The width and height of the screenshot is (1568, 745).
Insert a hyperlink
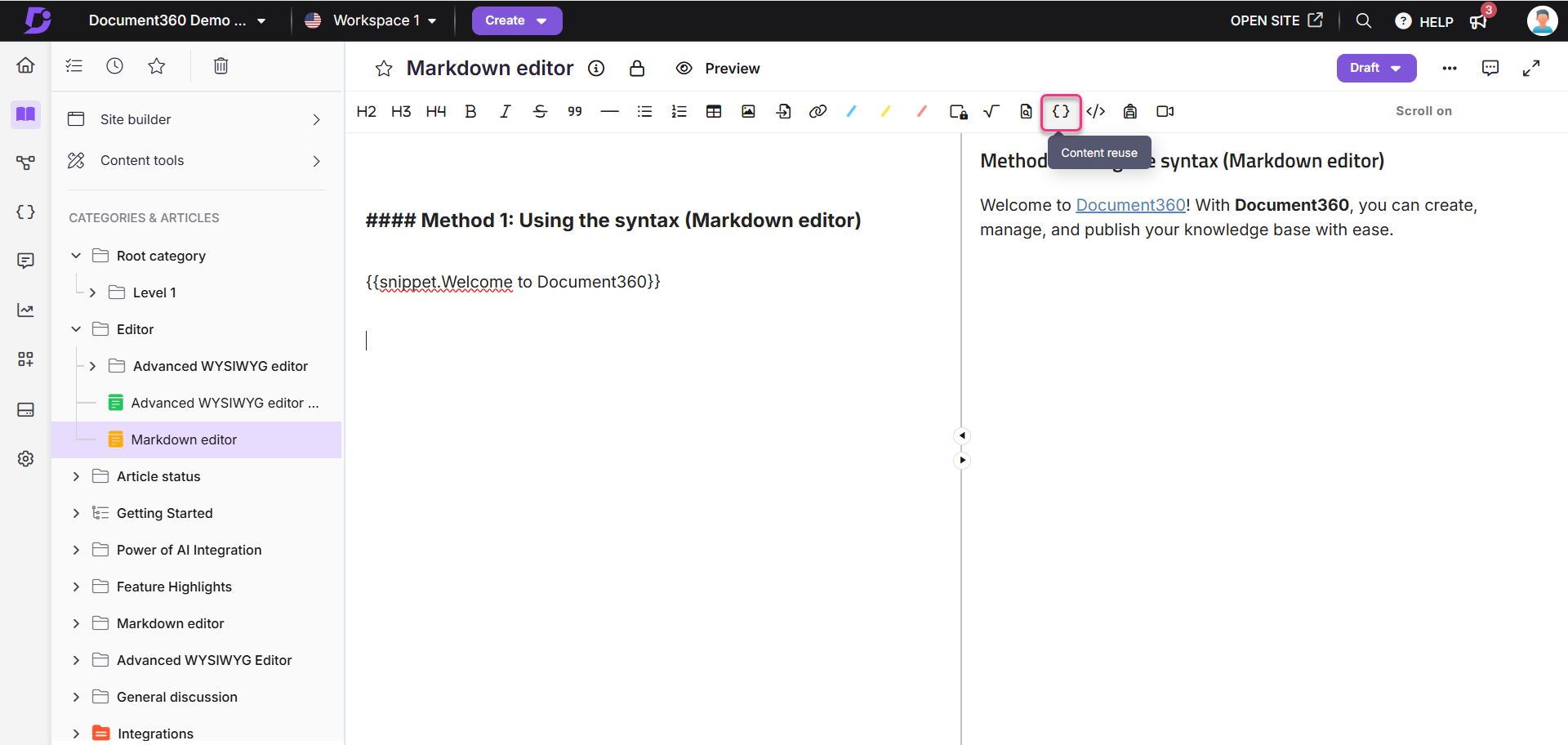817,111
